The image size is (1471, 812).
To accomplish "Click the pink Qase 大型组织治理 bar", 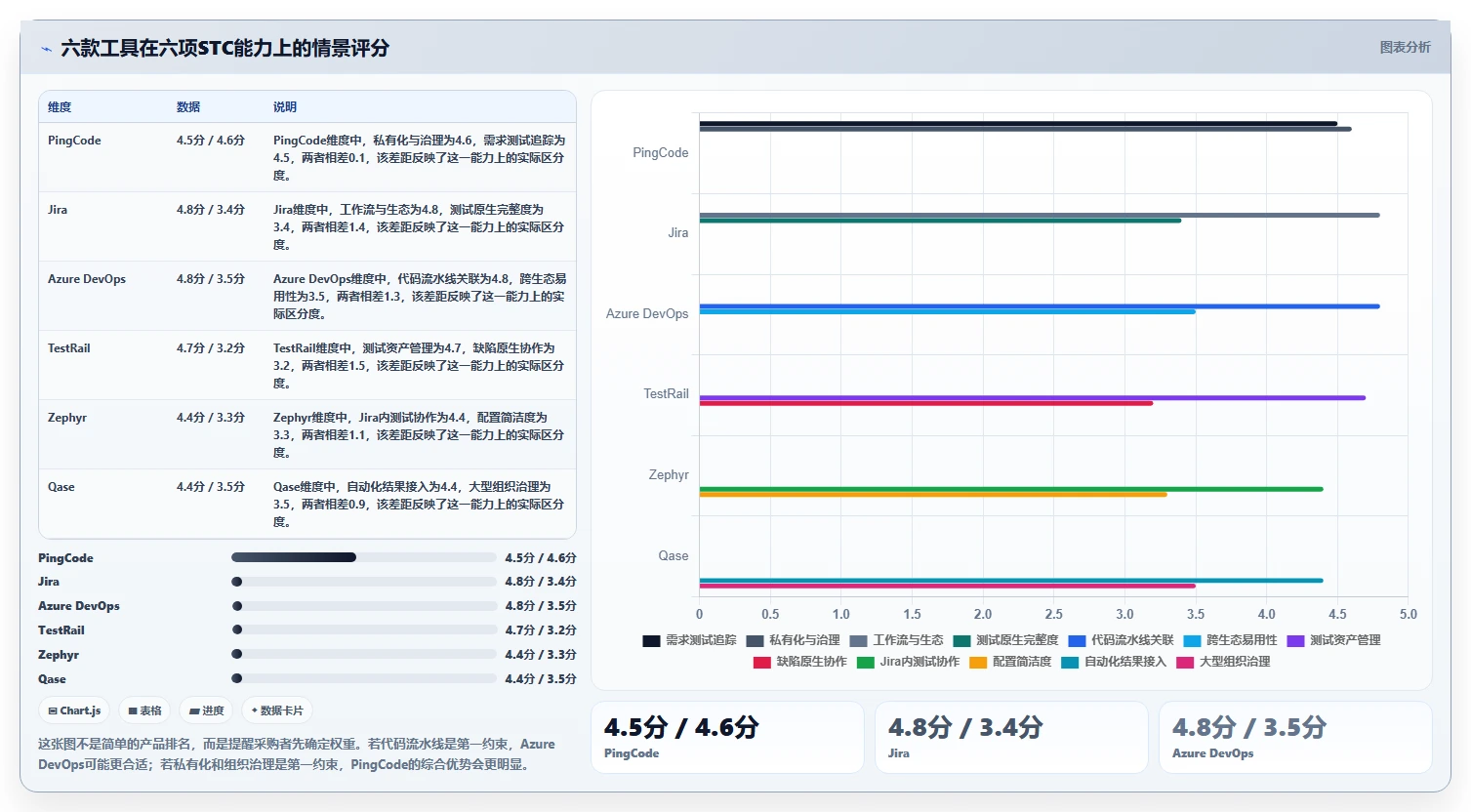I will pyautogui.click(x=947, y=586).
